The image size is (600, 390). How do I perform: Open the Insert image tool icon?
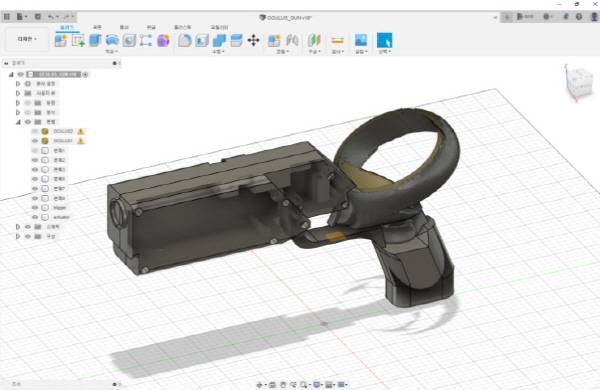(360, 40)
